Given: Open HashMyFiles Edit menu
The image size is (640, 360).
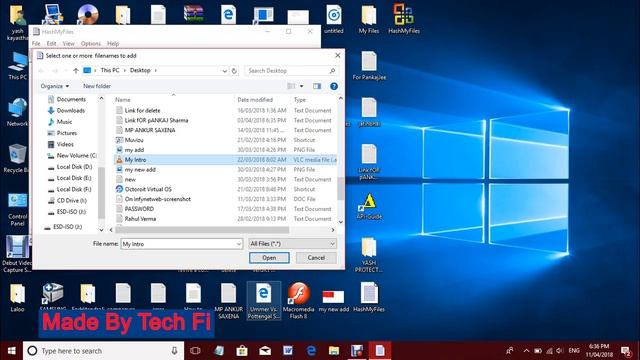Looking at the screenshot, I should click(51, 44).
